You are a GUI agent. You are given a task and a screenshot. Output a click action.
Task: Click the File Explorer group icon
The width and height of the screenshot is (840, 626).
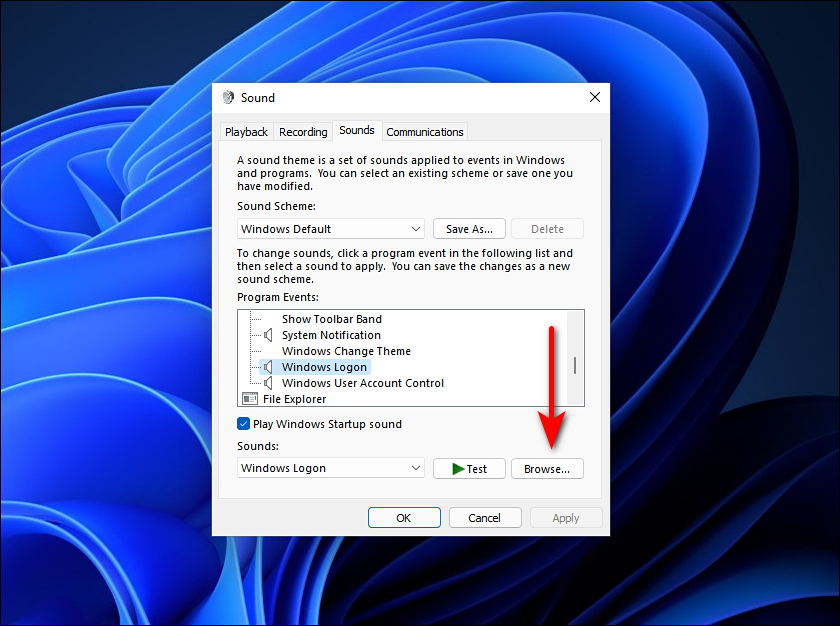click(250, 399)
